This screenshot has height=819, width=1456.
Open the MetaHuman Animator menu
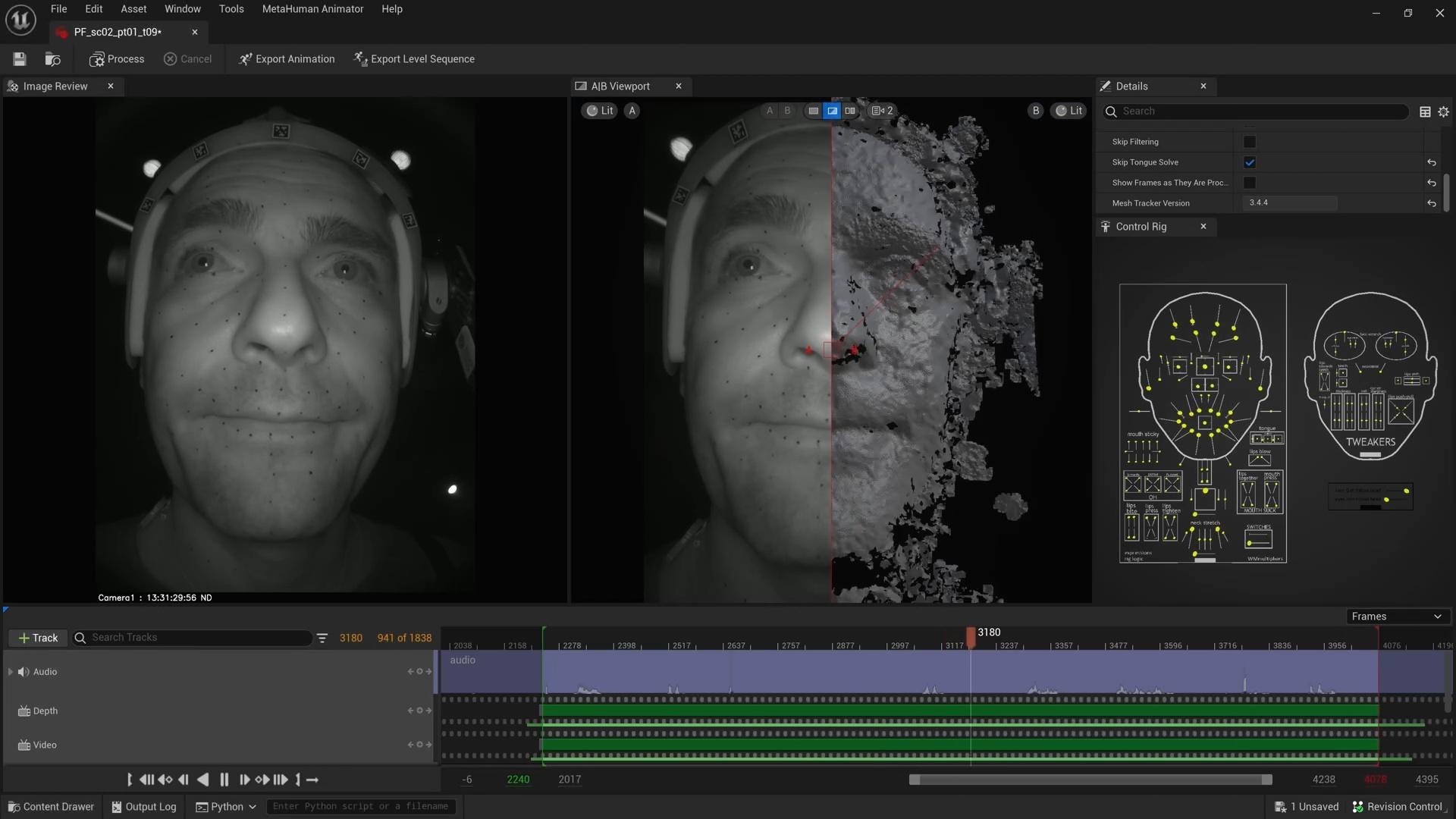[x=312, y=9]
